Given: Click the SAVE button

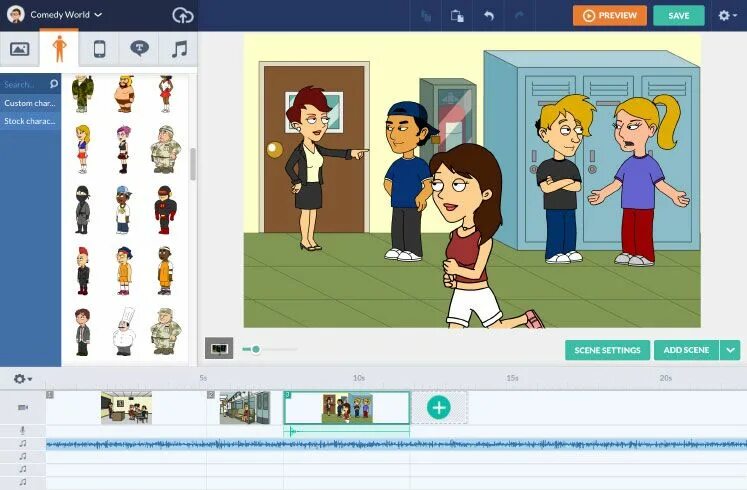Looking at the screenshot, I should coord(679,16).
